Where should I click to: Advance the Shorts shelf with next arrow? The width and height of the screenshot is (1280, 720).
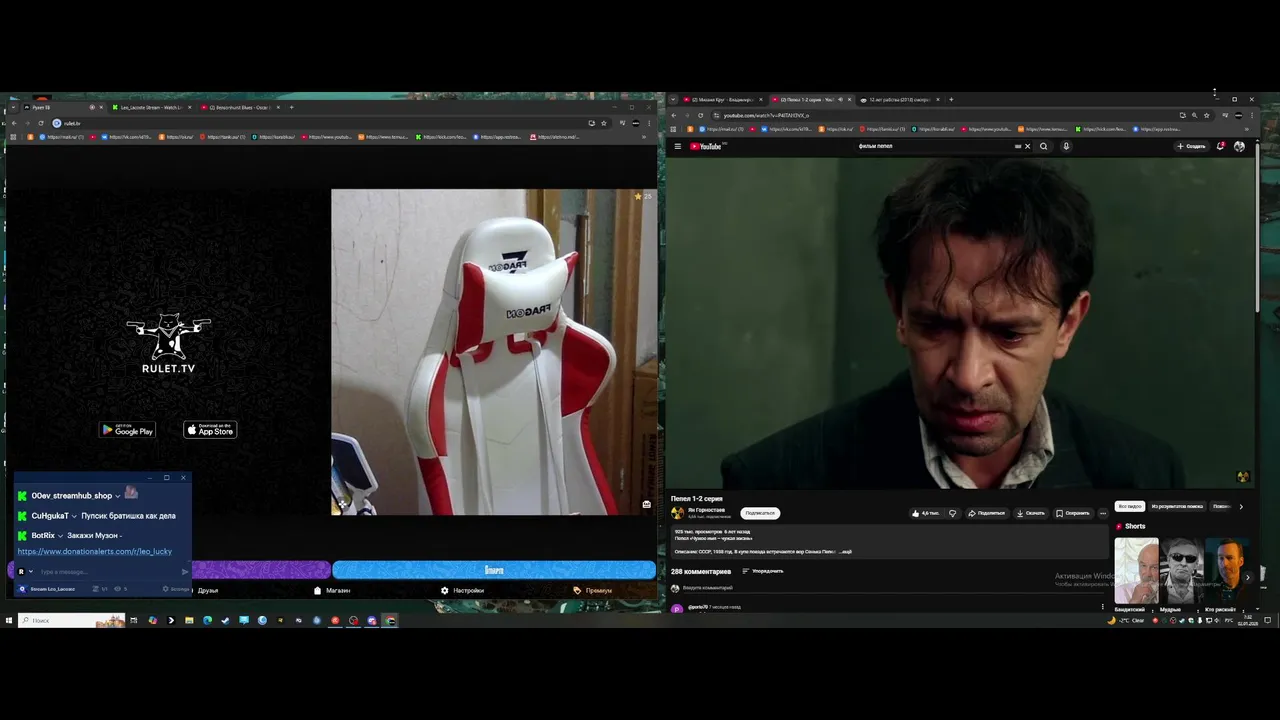tap(1247, 577)
